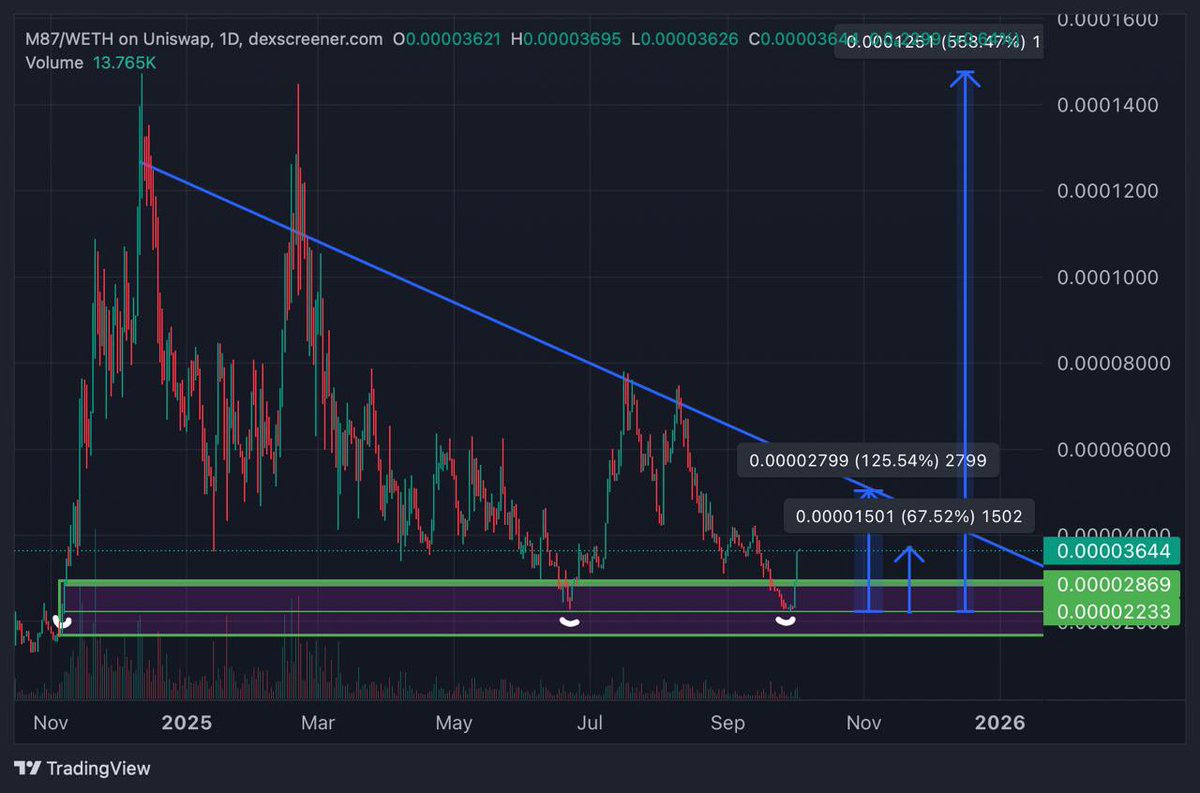Click the 125.54% measurement label
Image resolution: width=1200 pixels, height=793 pixels.
868,461
